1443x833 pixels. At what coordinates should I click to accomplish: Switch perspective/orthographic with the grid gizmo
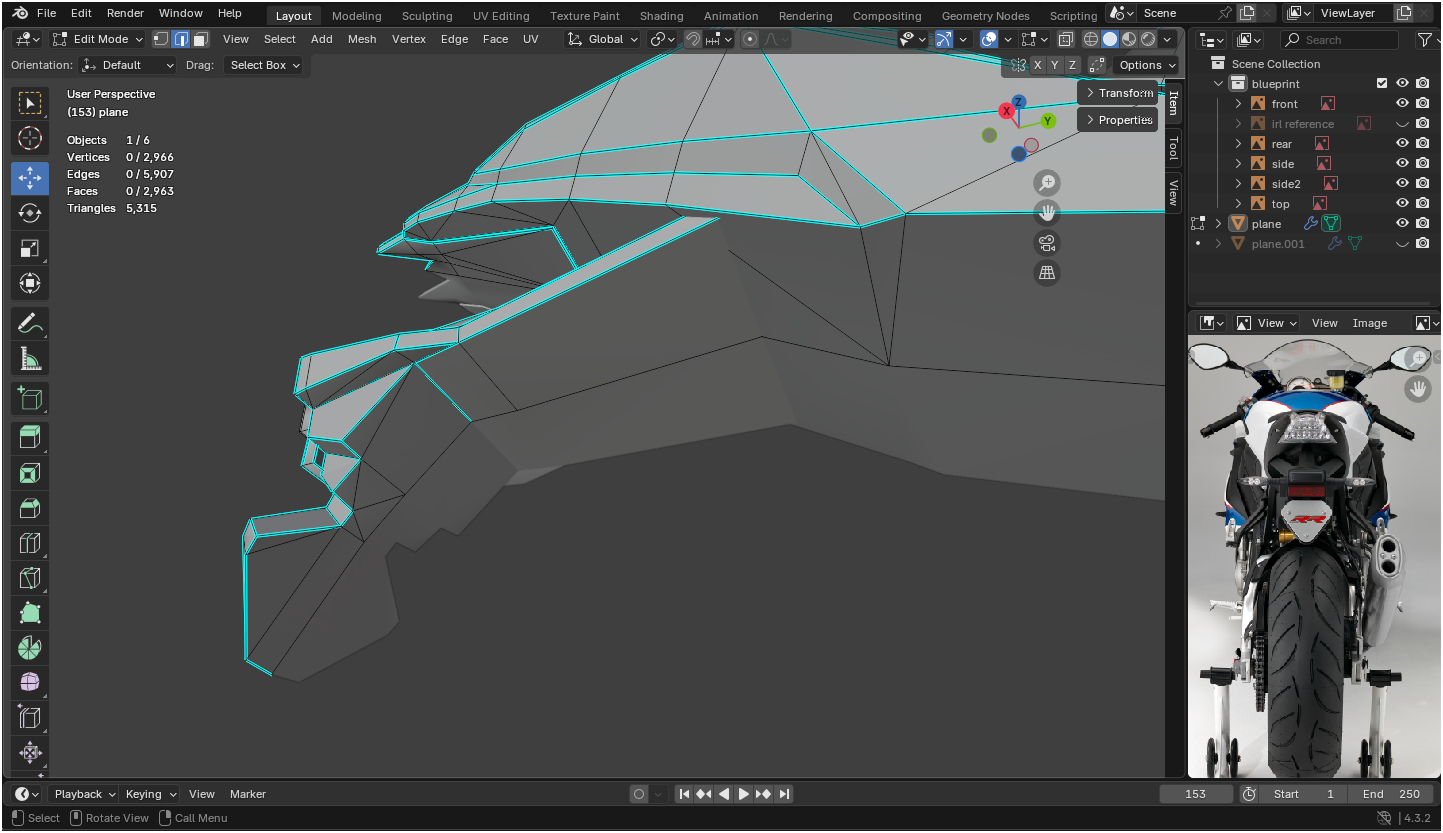[1047, 273]
